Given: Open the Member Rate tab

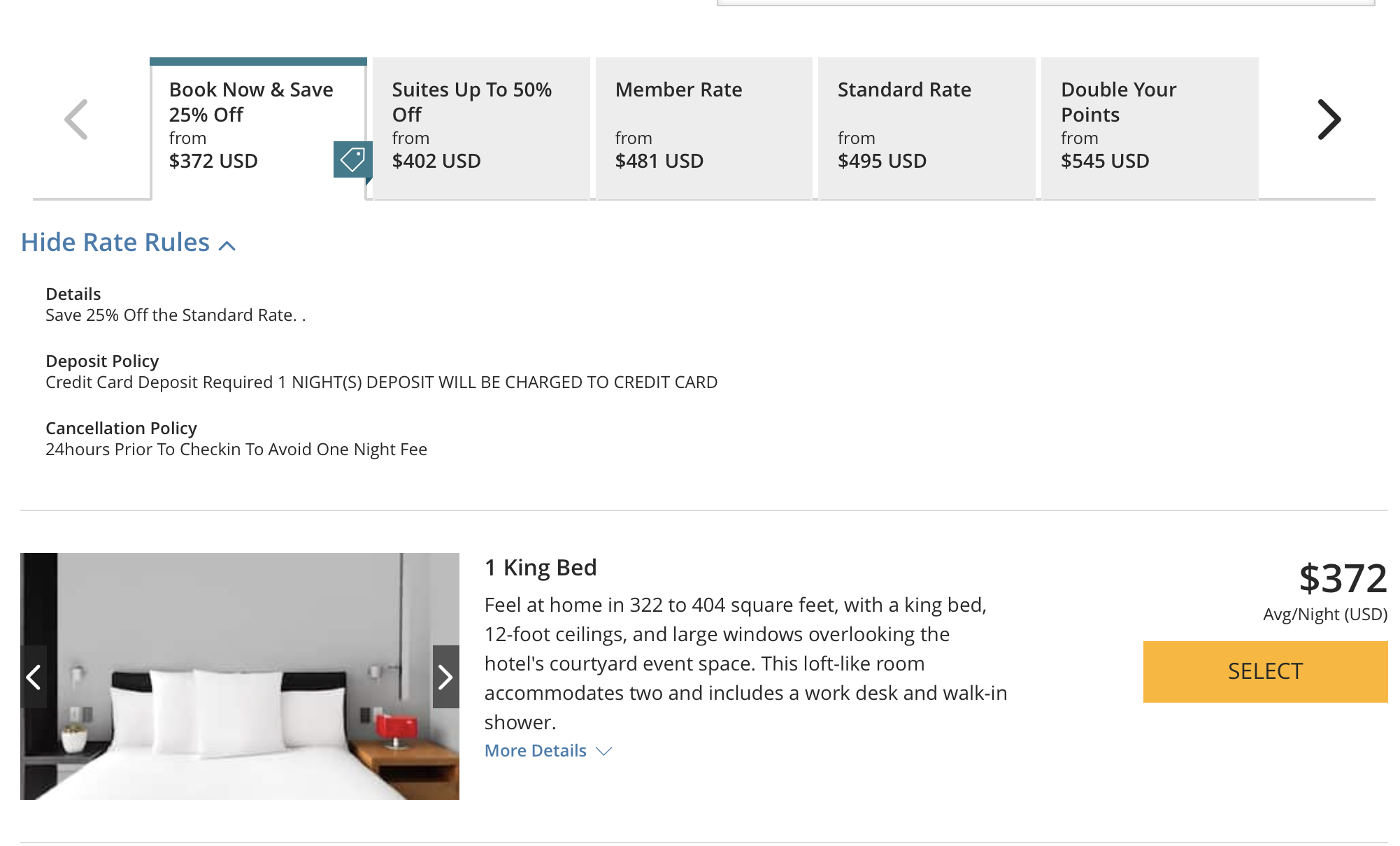Looking at the screenshot, I should pyautogui.click(x=703, y=129).
